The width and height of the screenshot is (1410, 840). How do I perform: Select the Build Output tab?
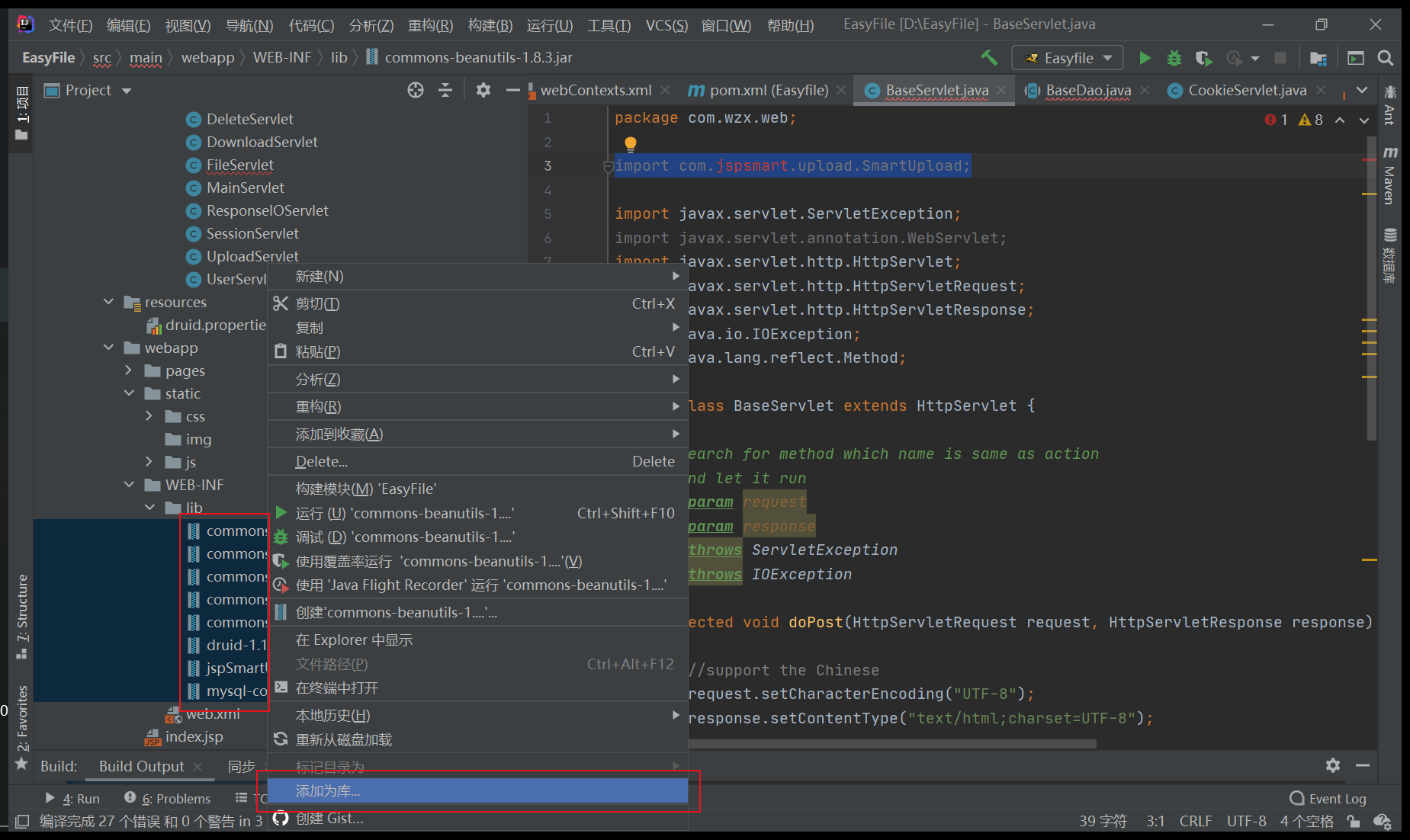point(142,766)
